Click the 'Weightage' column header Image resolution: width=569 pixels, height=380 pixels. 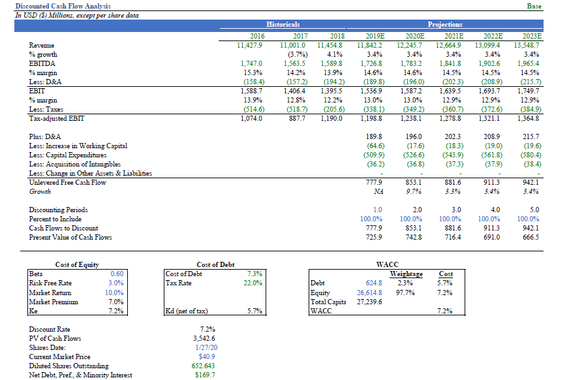tap(406, 274)
